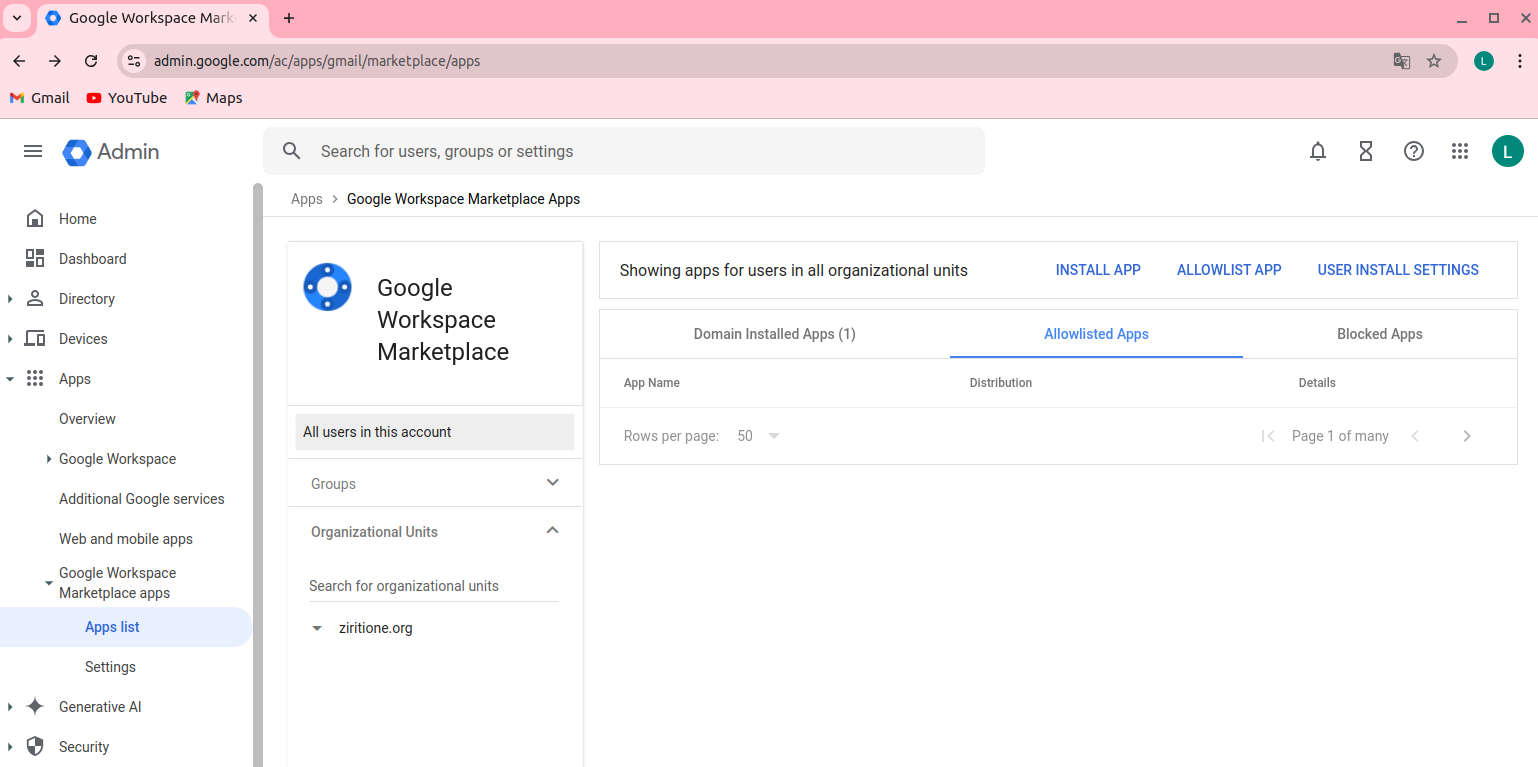Click the Home icon in sidebar
Screen dimensions: 1538x767
35,219
